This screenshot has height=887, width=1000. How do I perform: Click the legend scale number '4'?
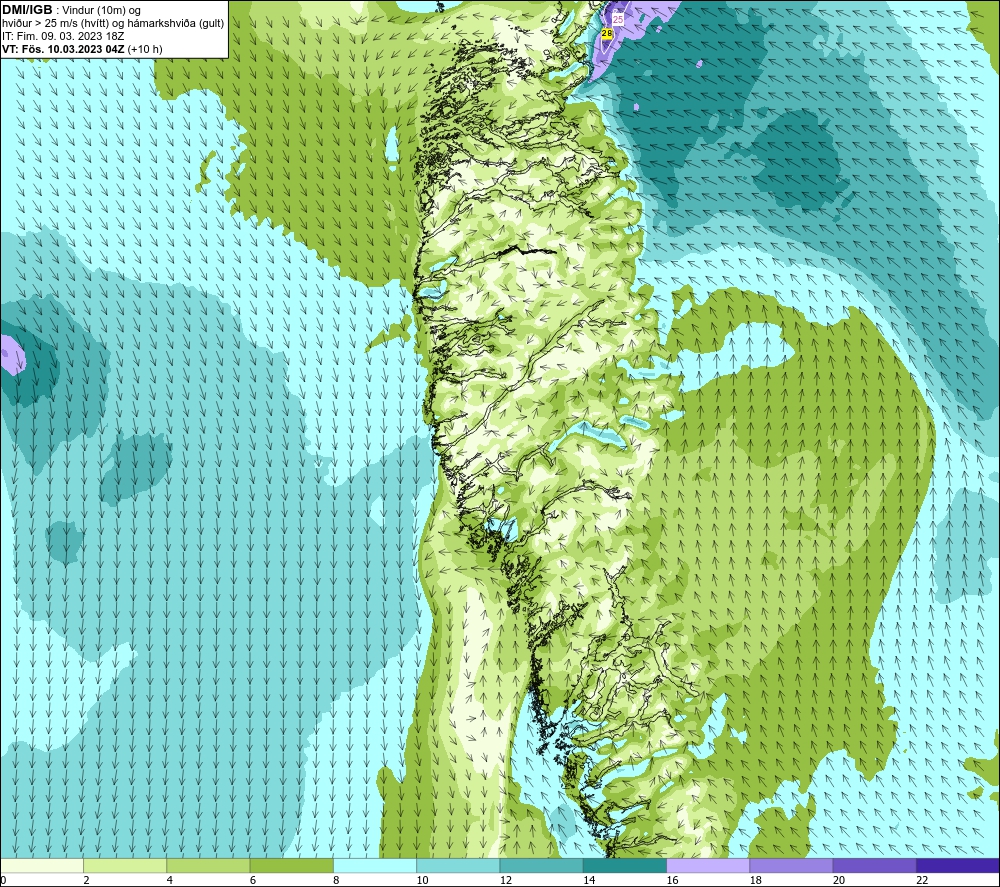(x=170, y=880)
